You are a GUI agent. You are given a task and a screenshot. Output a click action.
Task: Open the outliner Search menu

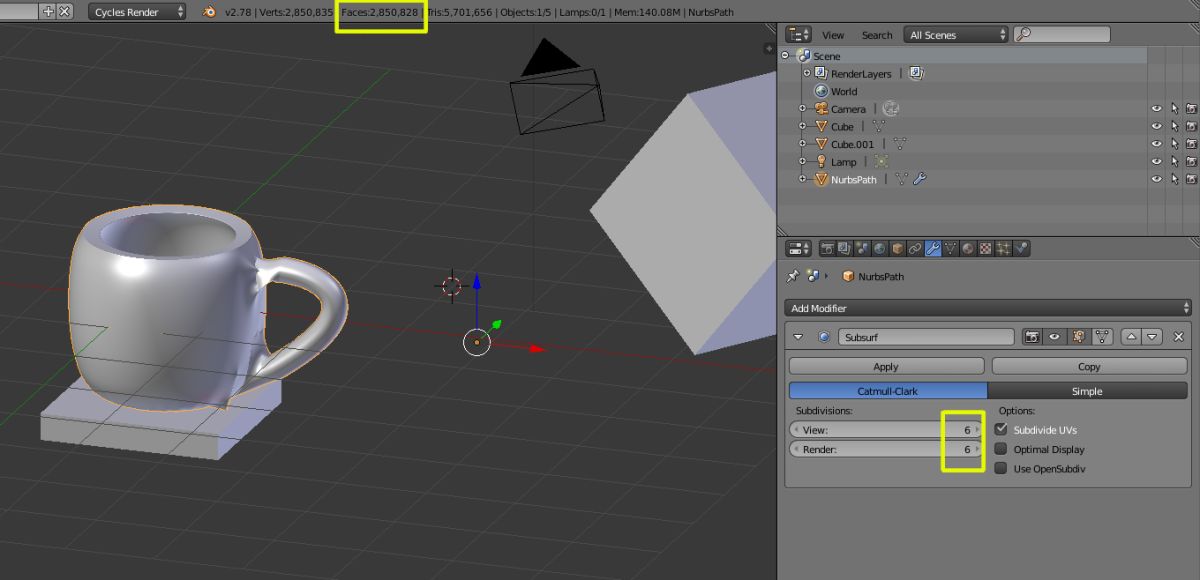(877, 35)
